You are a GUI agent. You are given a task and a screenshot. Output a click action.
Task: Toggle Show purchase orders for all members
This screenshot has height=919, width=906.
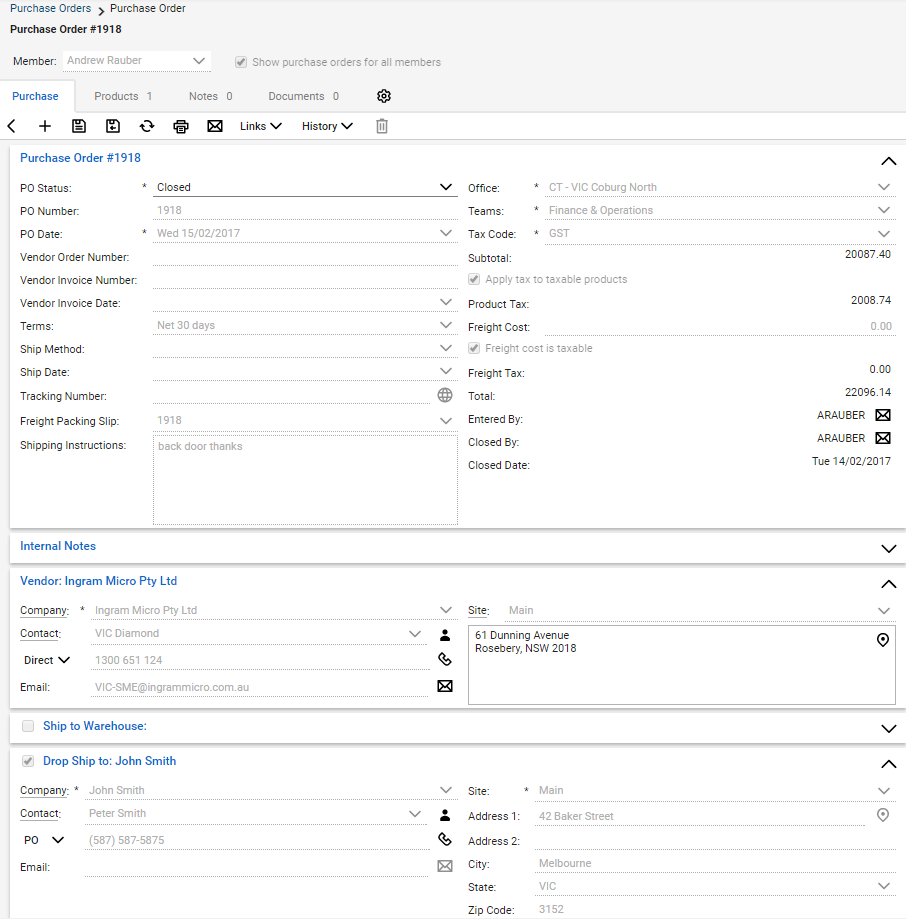pyautogui.click(x=241, y=62)
